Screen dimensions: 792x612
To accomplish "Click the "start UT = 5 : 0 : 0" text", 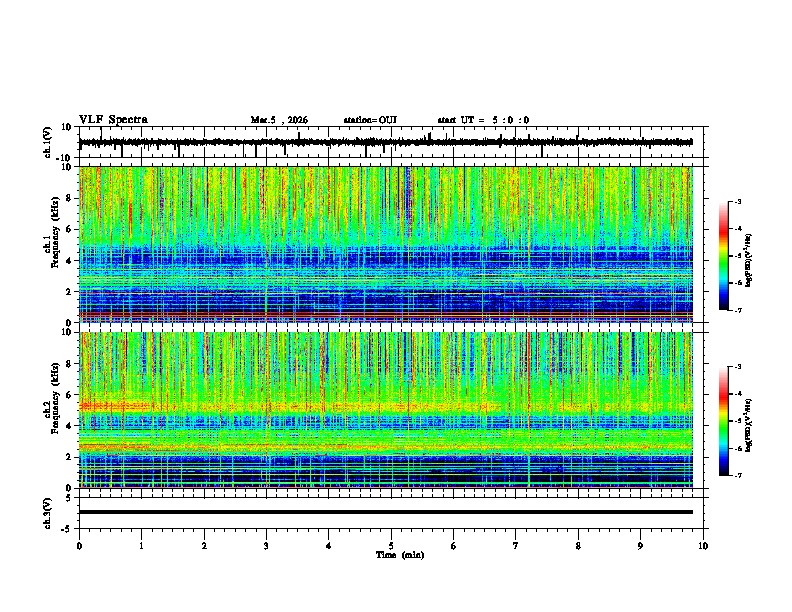I will [483, 120].
